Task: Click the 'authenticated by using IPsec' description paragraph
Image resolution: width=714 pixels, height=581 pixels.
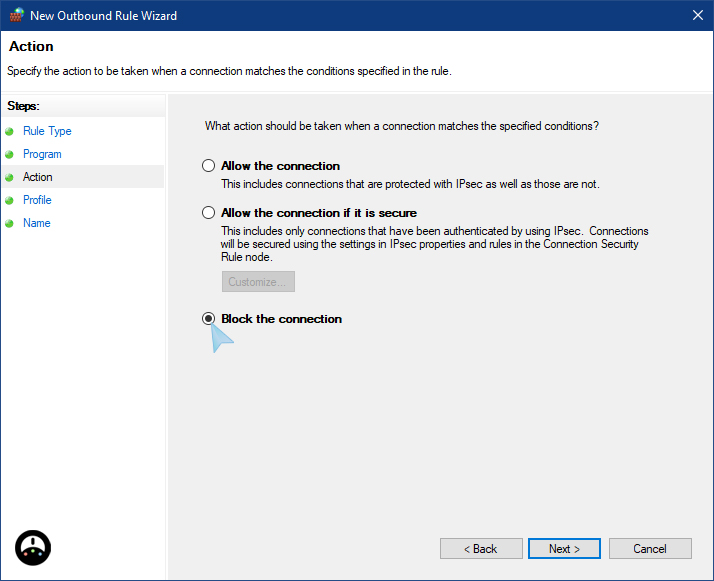Action: [435, 244]
